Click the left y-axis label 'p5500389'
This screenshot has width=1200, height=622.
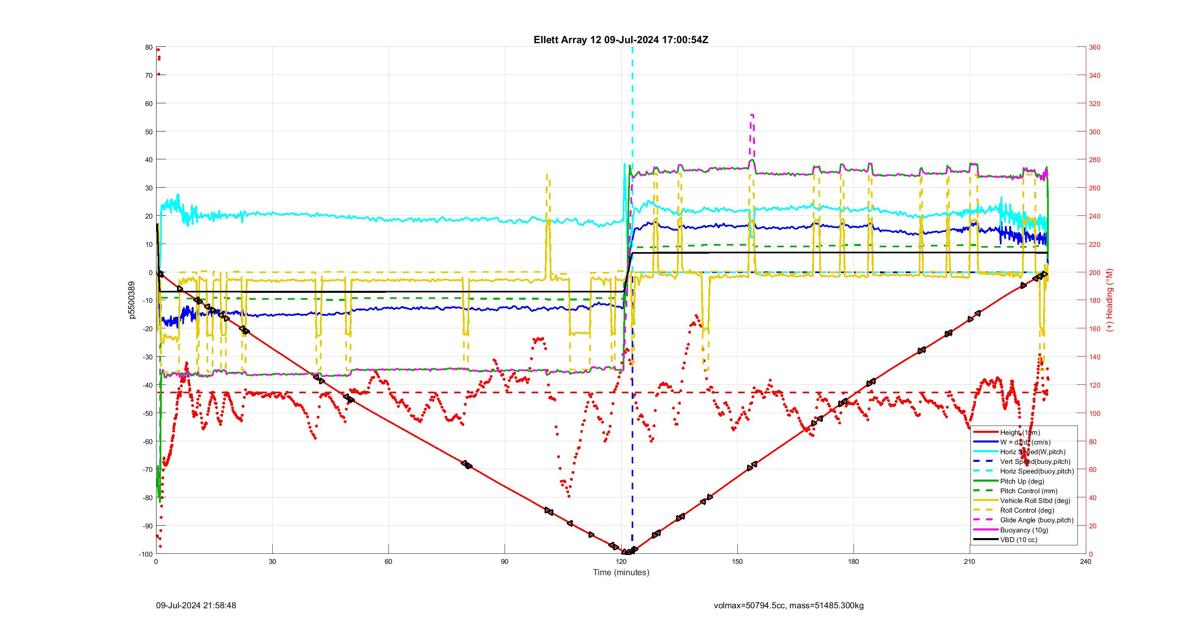point(131,300)
